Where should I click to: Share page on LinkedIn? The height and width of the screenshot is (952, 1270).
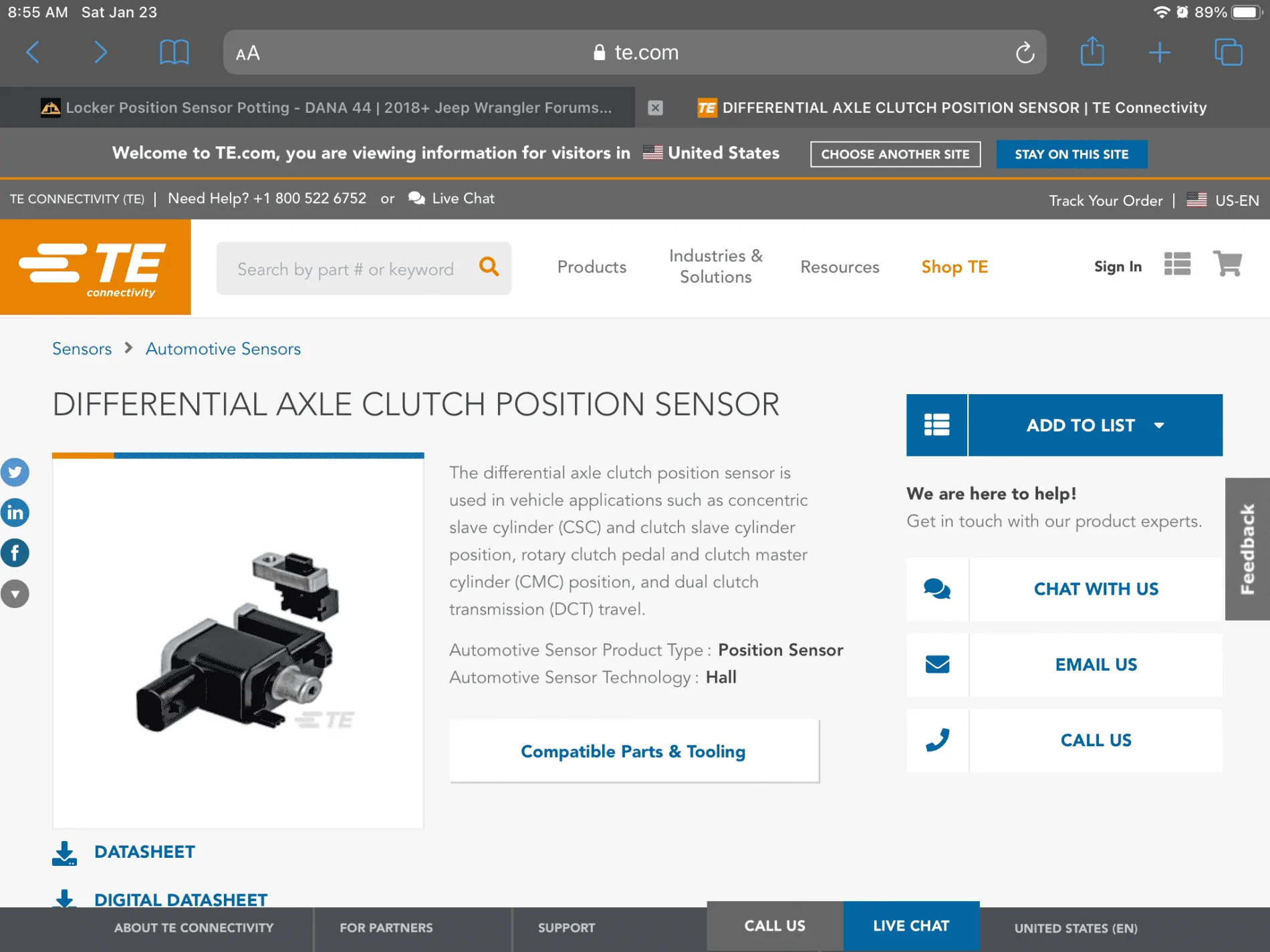point(15,512)
